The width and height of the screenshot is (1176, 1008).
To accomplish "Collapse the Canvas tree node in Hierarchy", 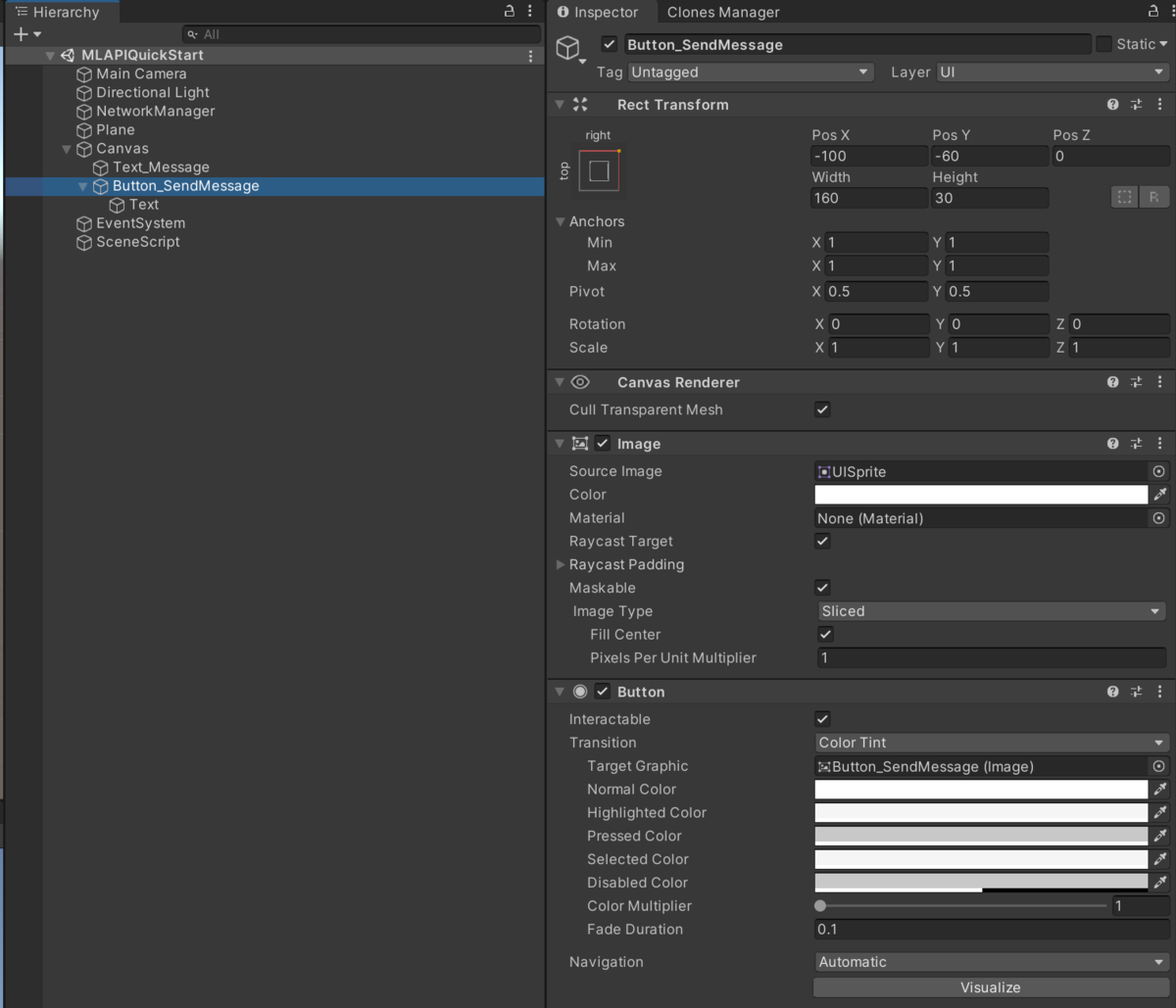I will click(x=67, y=149).
